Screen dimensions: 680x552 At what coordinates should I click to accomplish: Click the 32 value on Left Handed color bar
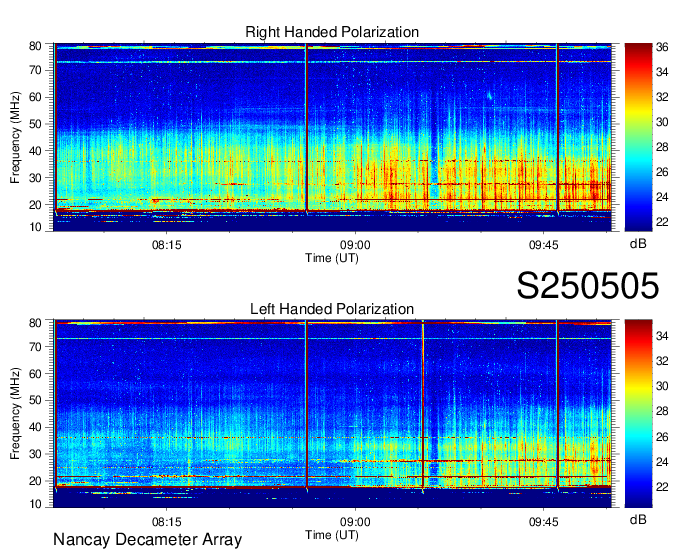coord(662,361)
